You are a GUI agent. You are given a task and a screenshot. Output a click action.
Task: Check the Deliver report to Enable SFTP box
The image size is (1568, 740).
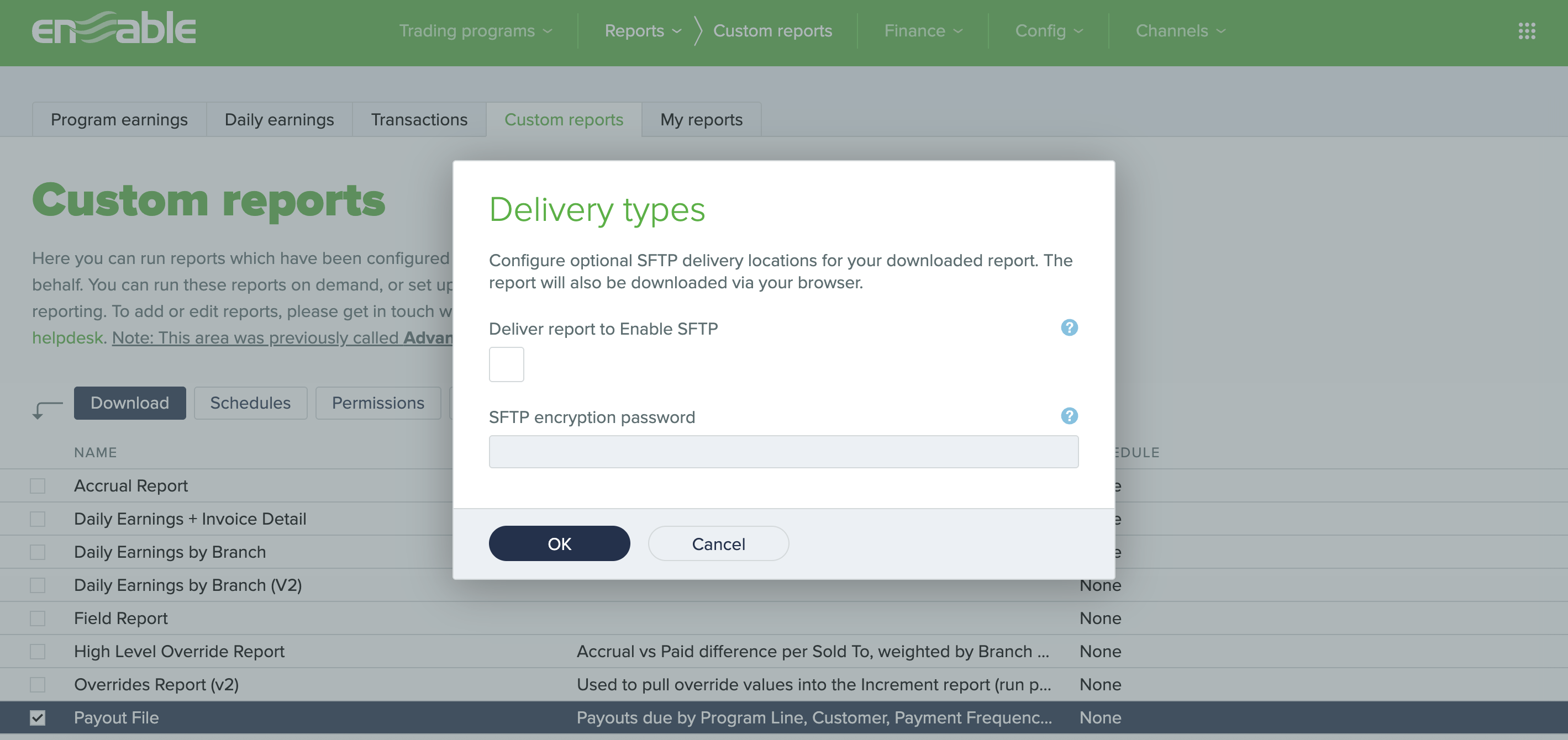pos(506,364)
